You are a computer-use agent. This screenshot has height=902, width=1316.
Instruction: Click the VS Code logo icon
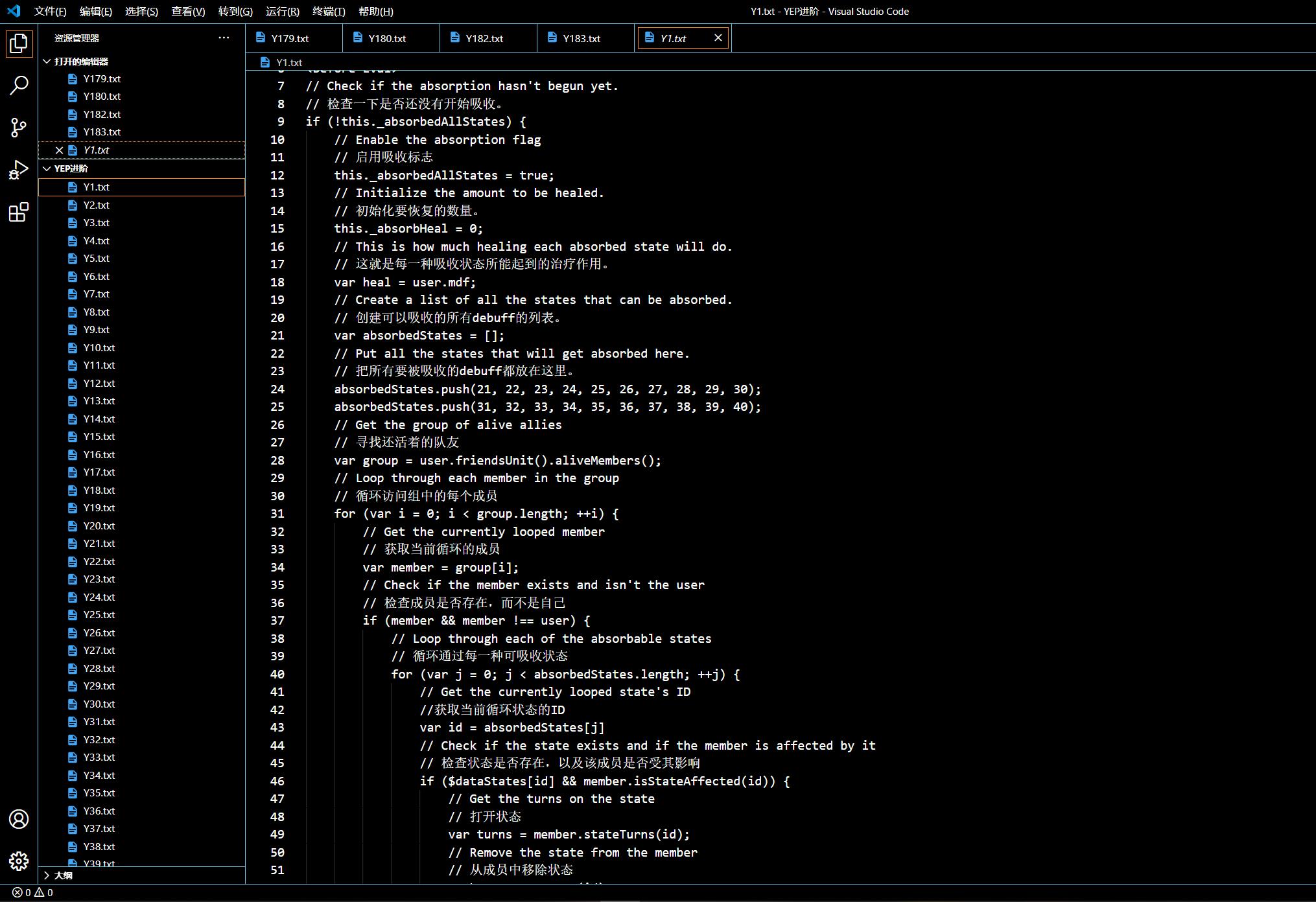tap(14, 11)
